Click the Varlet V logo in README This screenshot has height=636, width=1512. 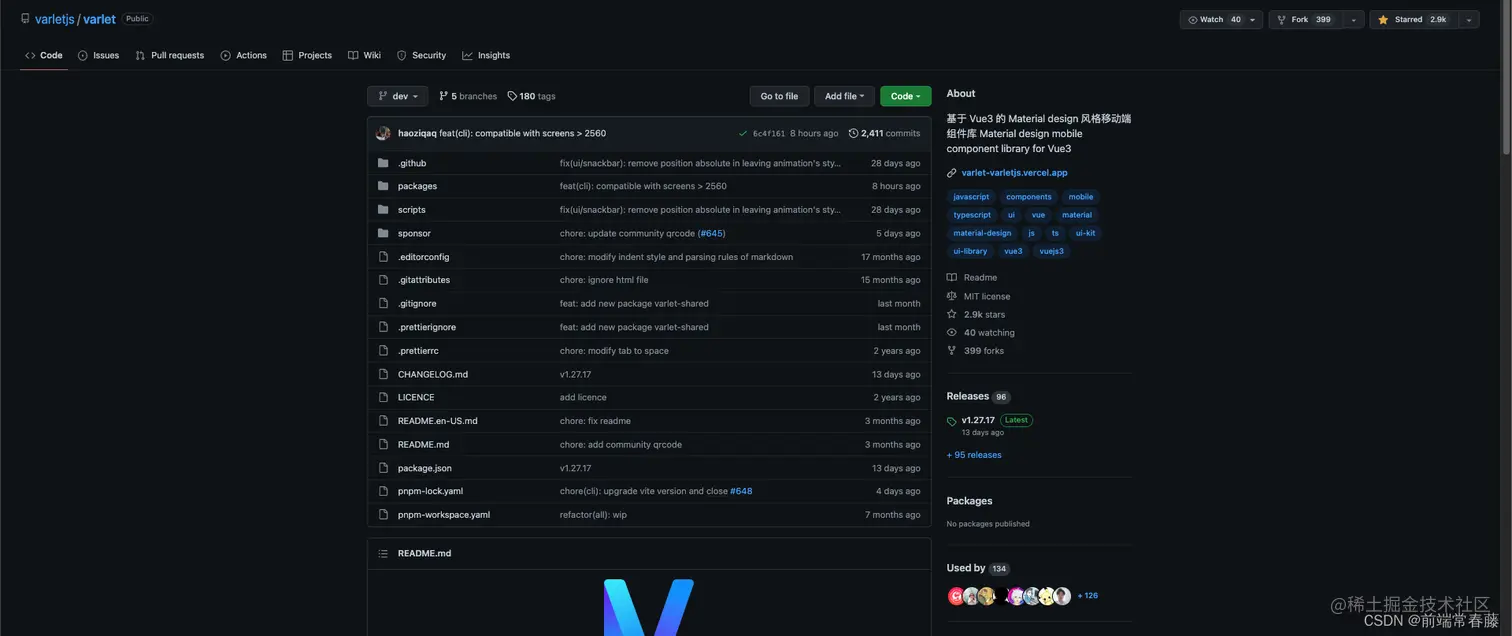tap(648, 606)
